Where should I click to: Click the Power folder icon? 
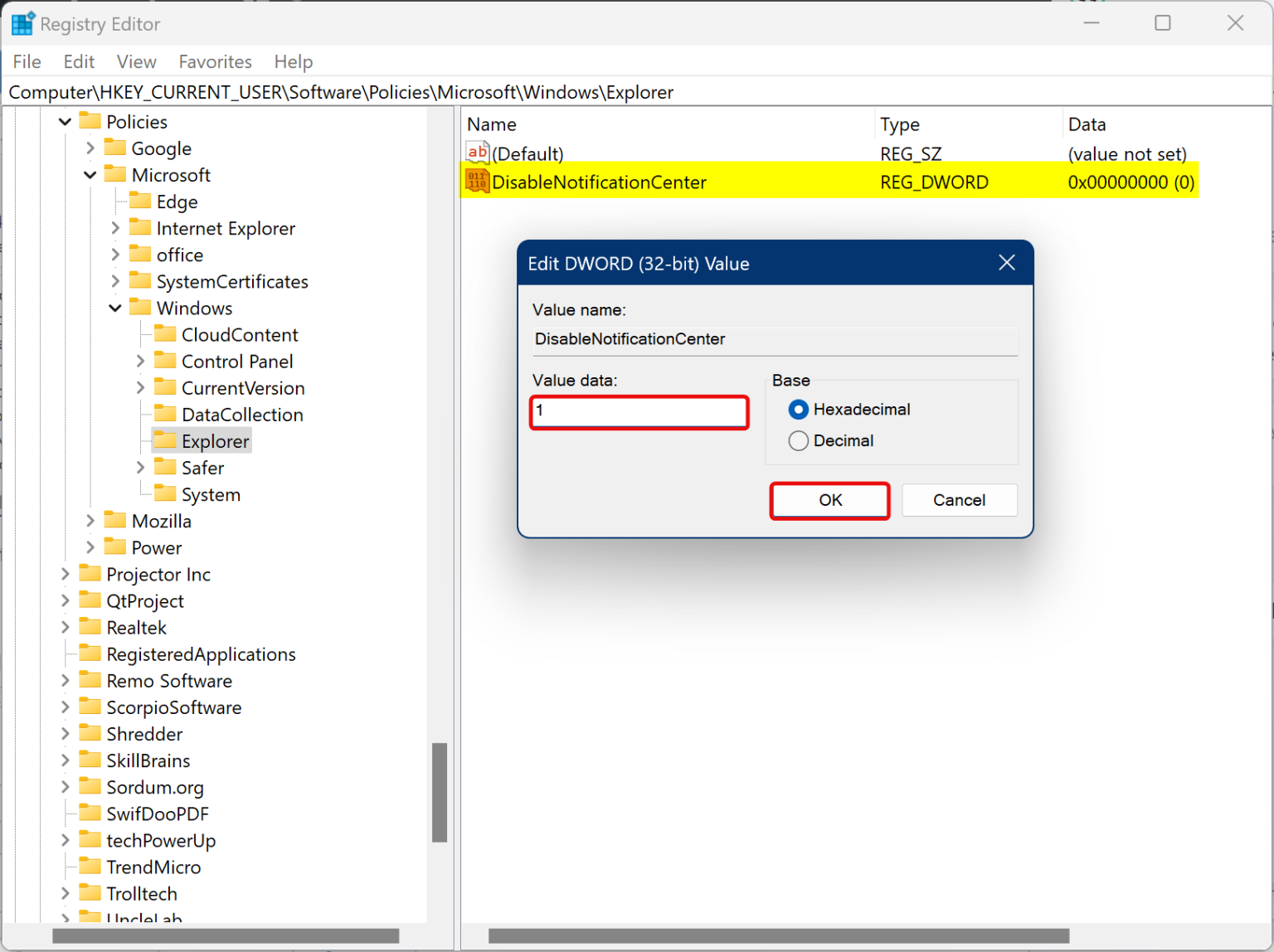click(x=115, y=546)
